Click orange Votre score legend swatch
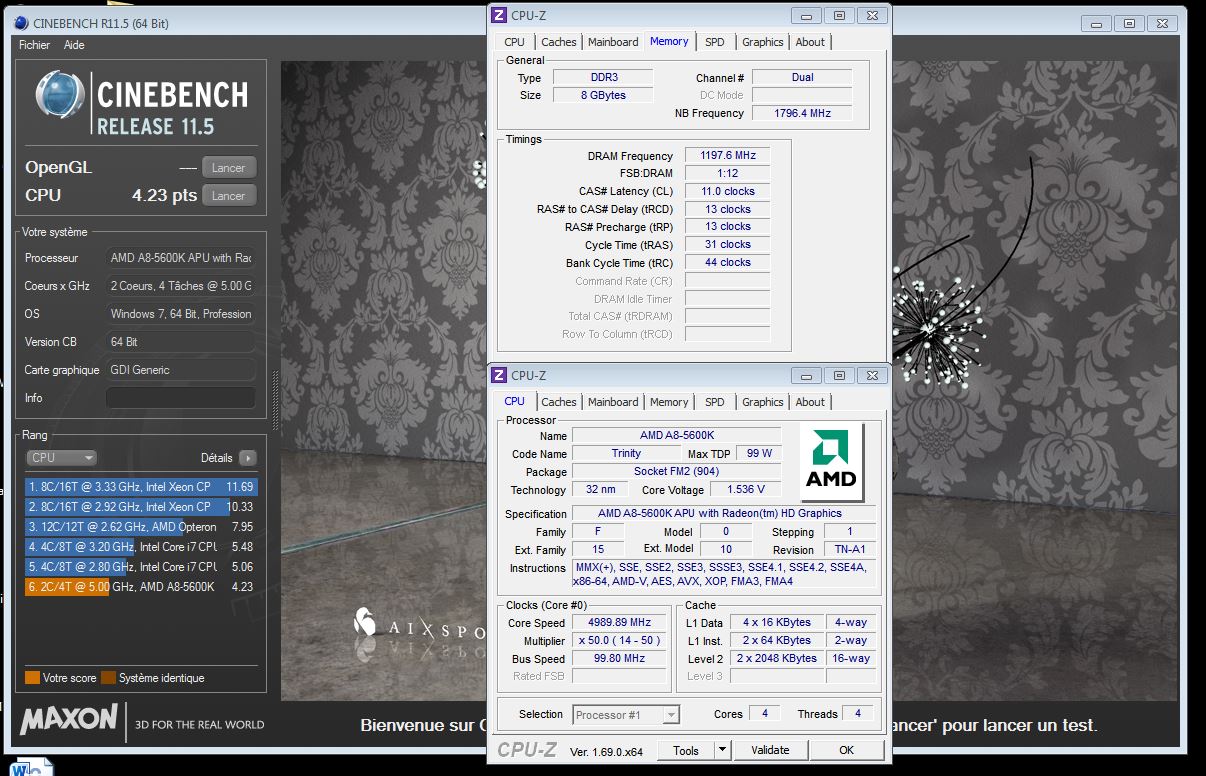This screenshot has height=776, width=1206. pyautogui.click(x=32, y=677)
